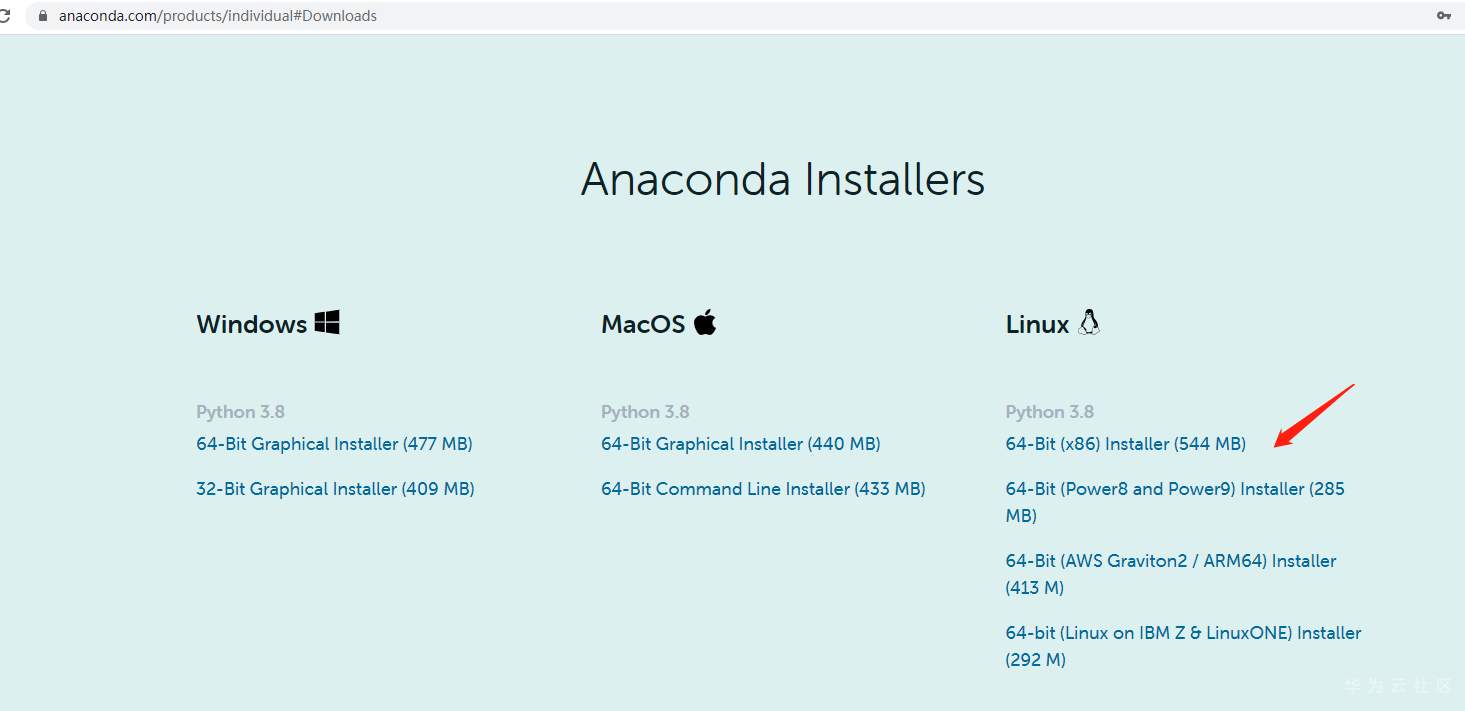Click the MacOS section heading text
The width and height of the screenshot is (1465, 711).
(x=643, y=325)
